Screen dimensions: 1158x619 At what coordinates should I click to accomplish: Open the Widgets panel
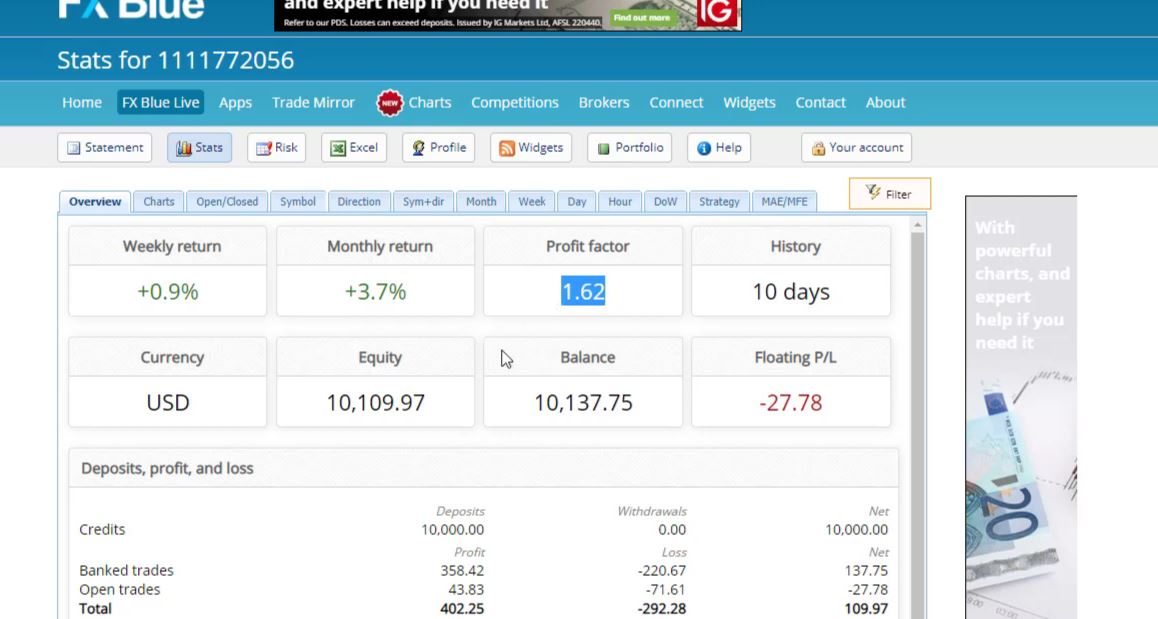tap(530, 147)
